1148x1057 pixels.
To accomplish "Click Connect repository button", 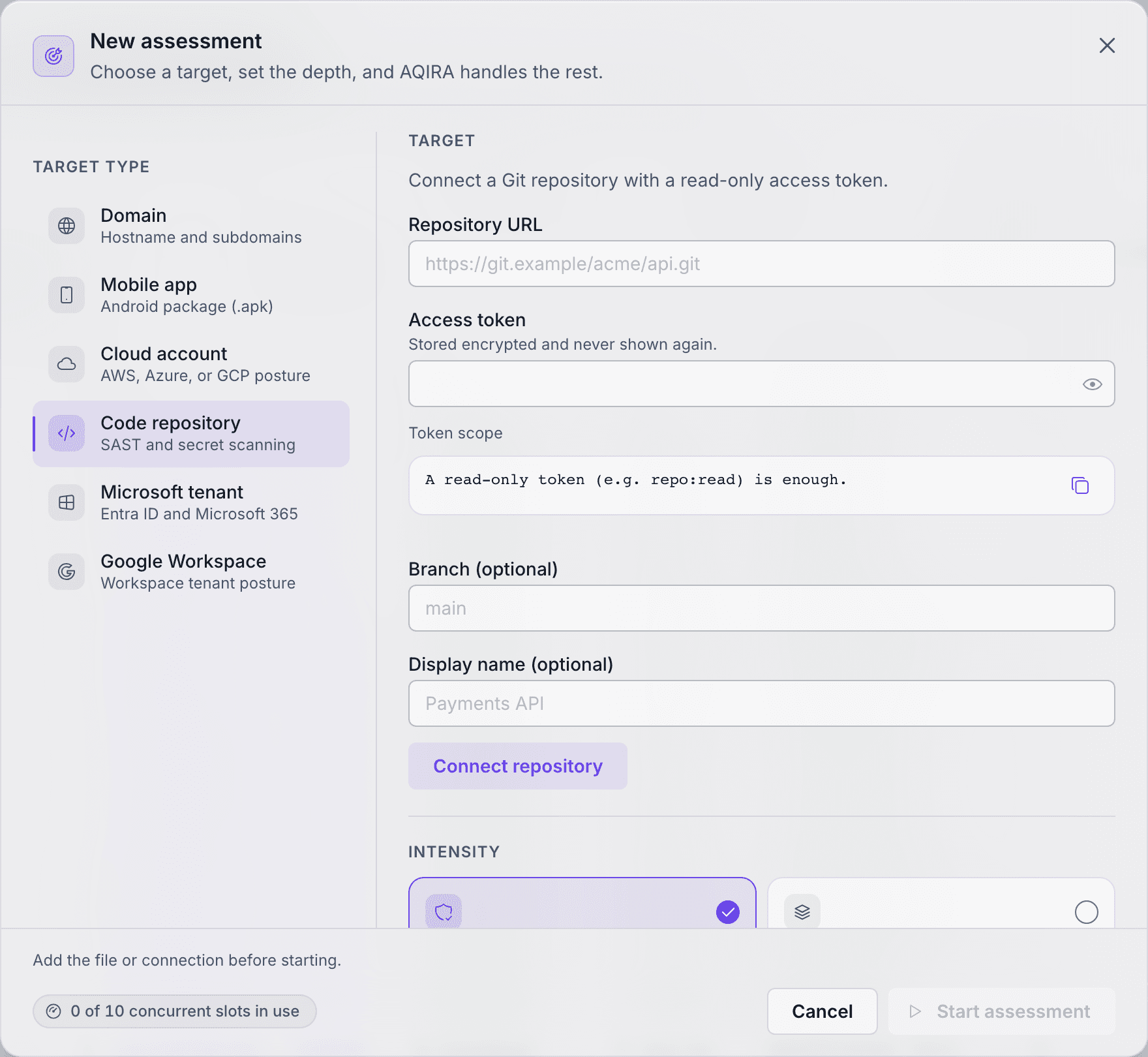I will [x=518, y=766].
